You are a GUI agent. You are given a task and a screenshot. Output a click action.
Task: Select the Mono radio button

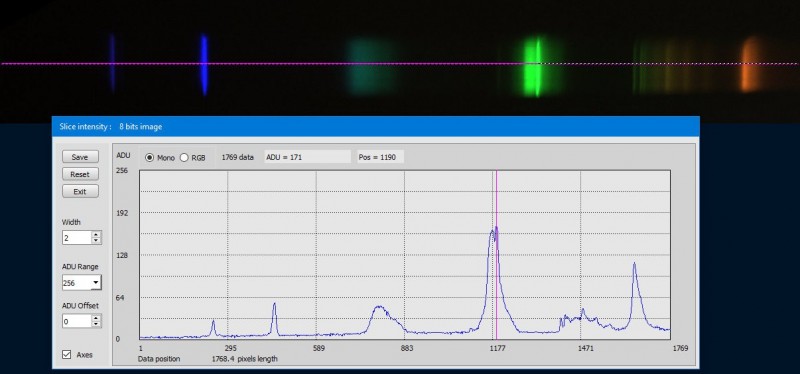(x=149, y=158)
